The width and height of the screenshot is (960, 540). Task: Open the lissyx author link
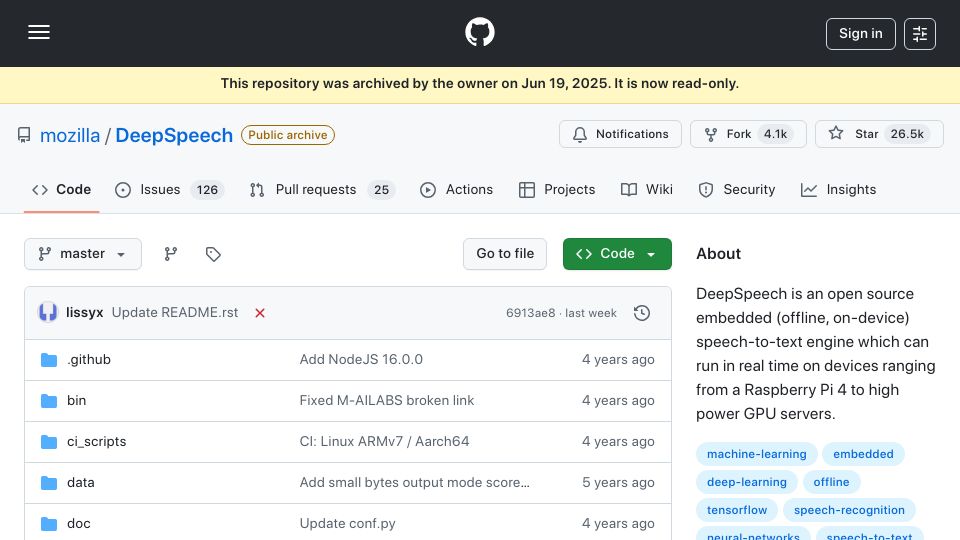tap(84, 312)
